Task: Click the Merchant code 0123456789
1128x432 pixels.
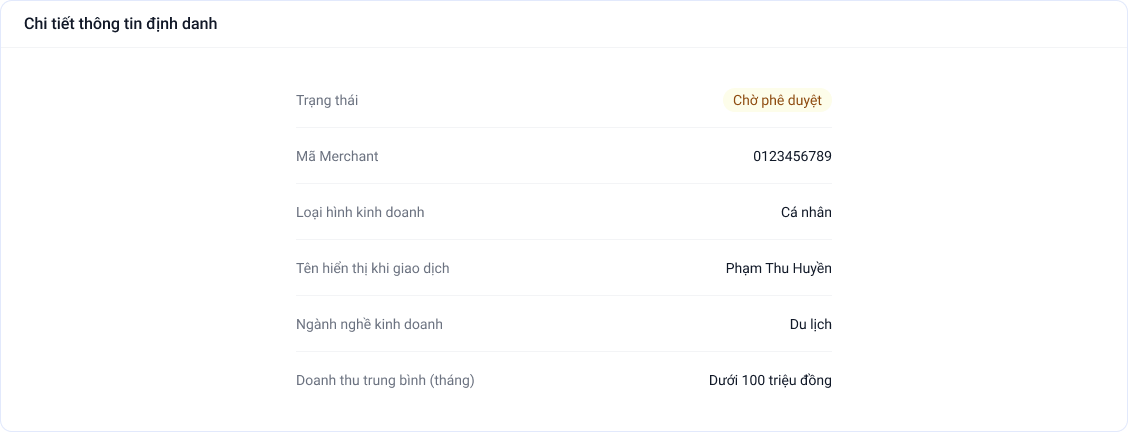Action: tap(792, 156)
